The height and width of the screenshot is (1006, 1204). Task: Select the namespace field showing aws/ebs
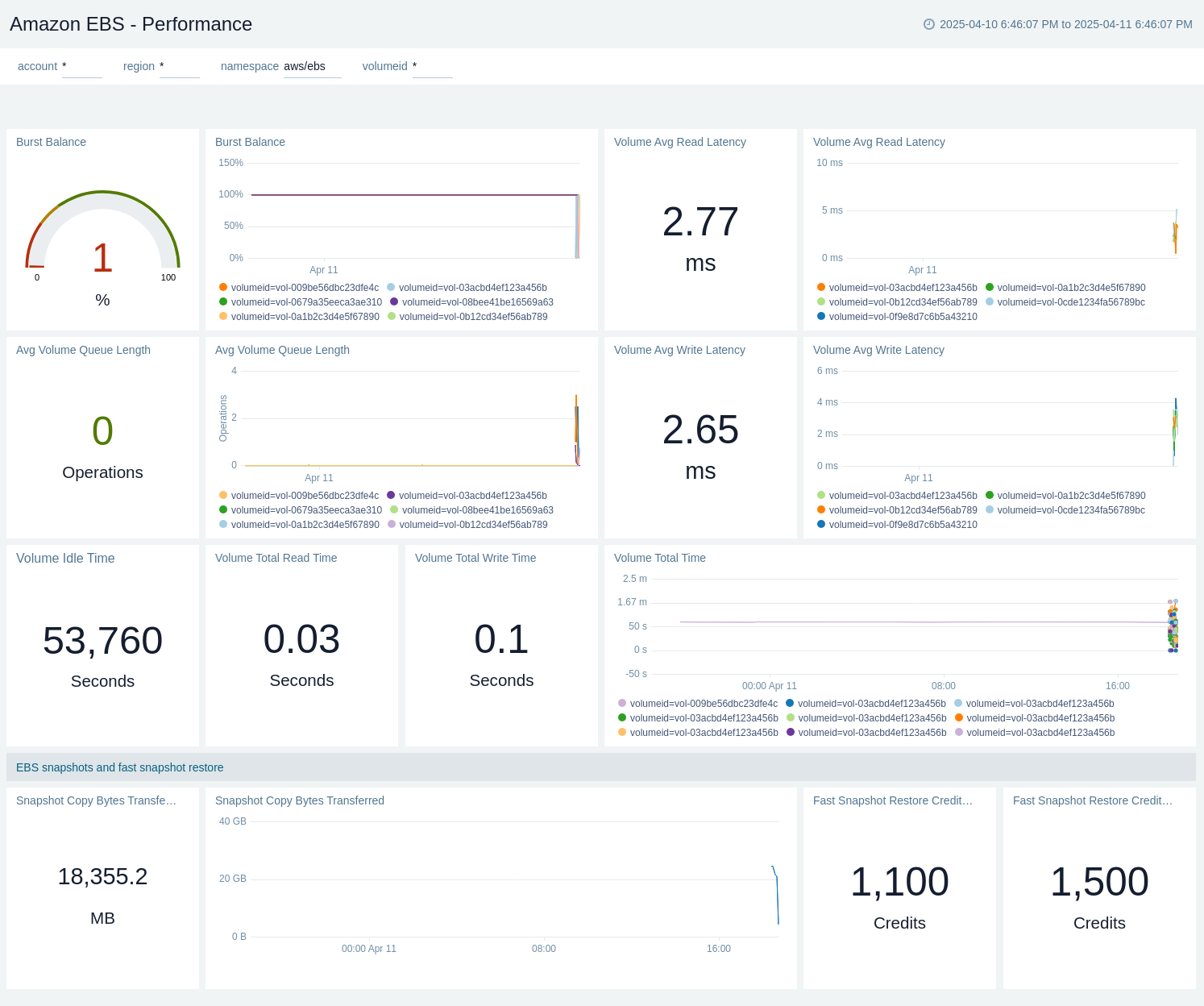pyautogui.click(x=312, y=67)
